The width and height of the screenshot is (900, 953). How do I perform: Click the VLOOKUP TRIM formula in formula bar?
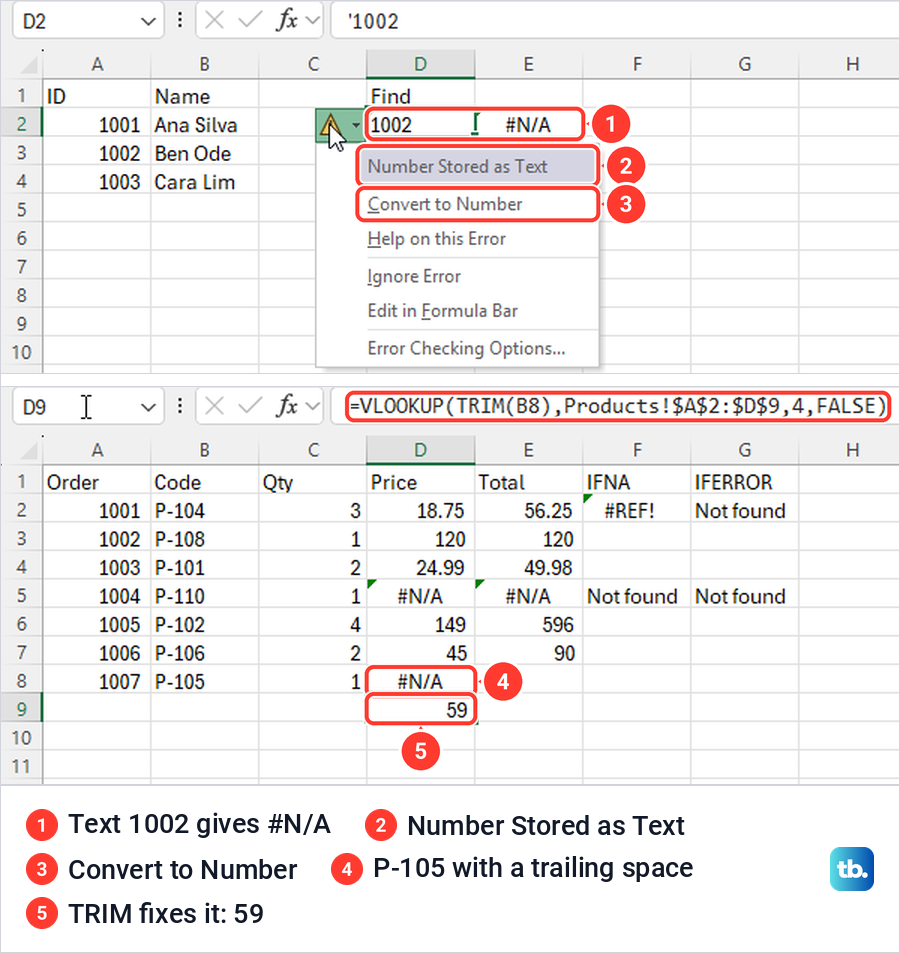pos(617,406)
